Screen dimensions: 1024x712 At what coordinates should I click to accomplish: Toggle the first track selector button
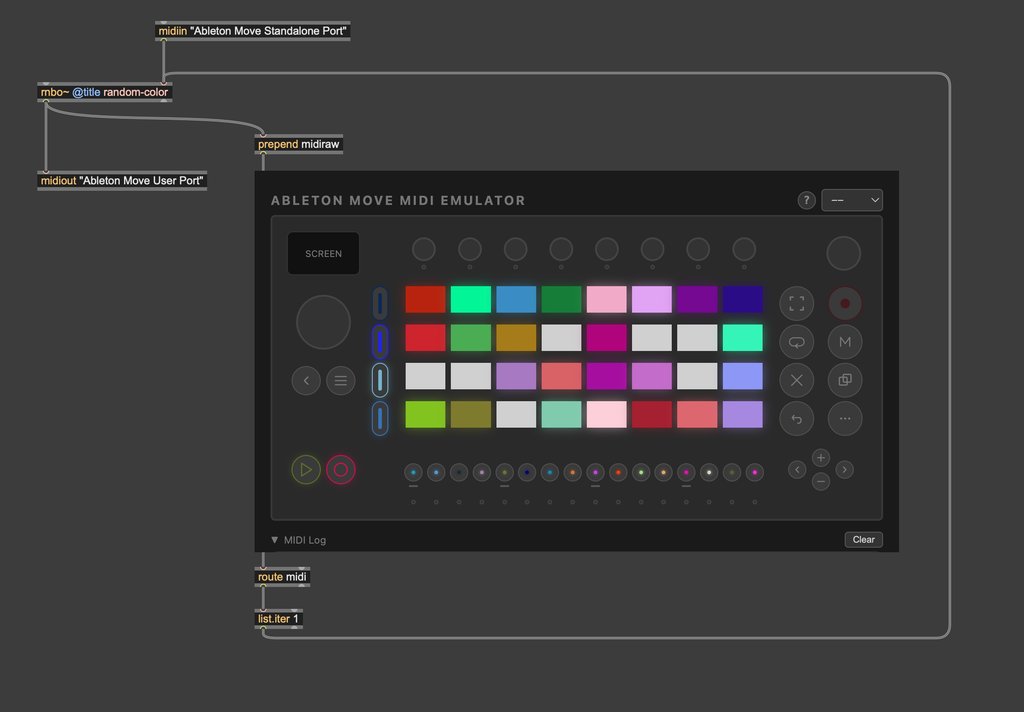[380, 303]
